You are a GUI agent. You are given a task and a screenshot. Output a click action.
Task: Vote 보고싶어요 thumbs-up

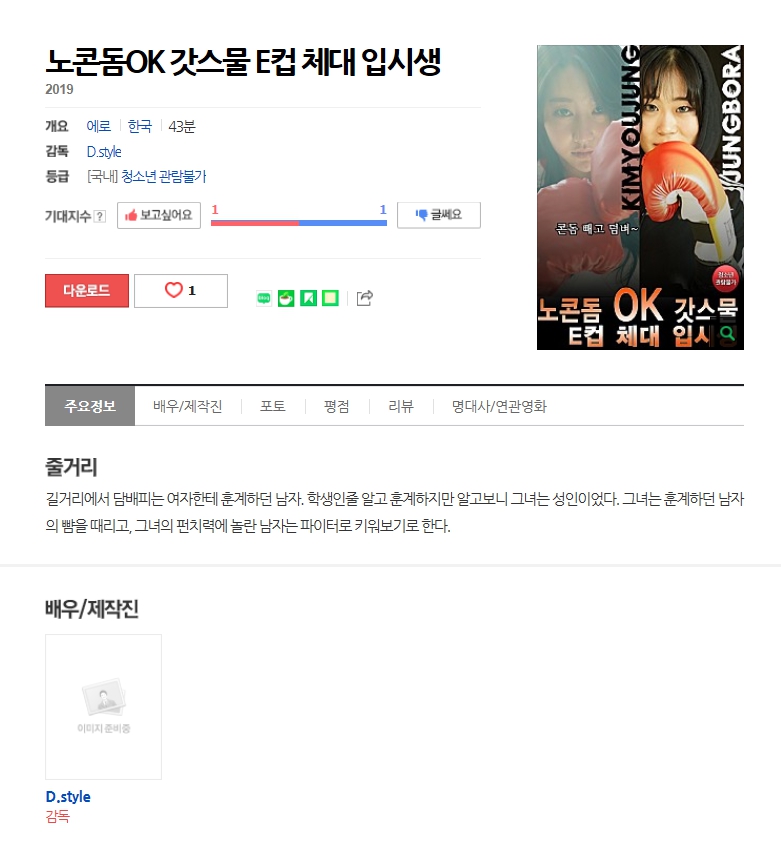(159, 215)
